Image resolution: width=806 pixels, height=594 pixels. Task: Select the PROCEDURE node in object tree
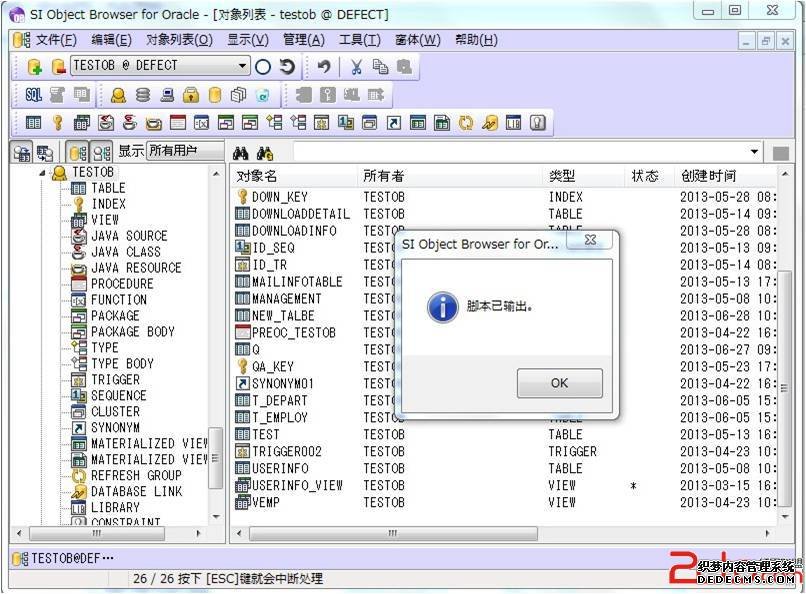(122, 284)
